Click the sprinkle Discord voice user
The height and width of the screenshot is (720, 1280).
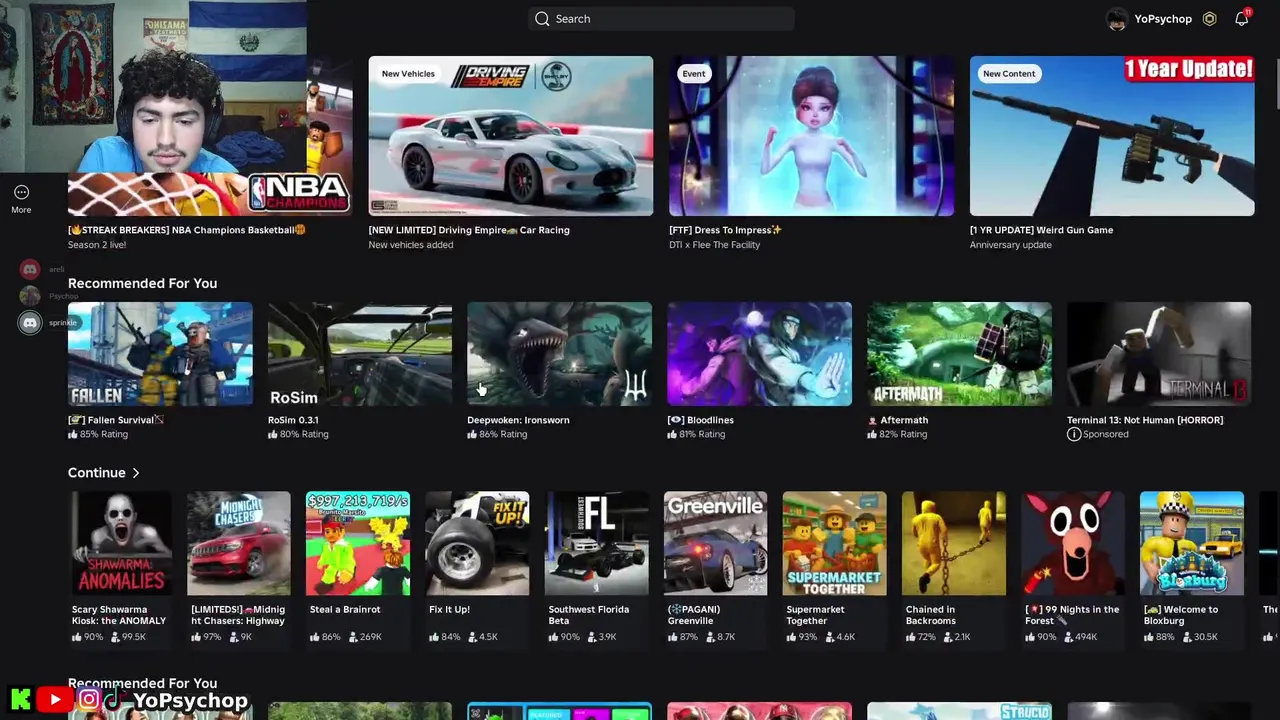click(48, 323)
